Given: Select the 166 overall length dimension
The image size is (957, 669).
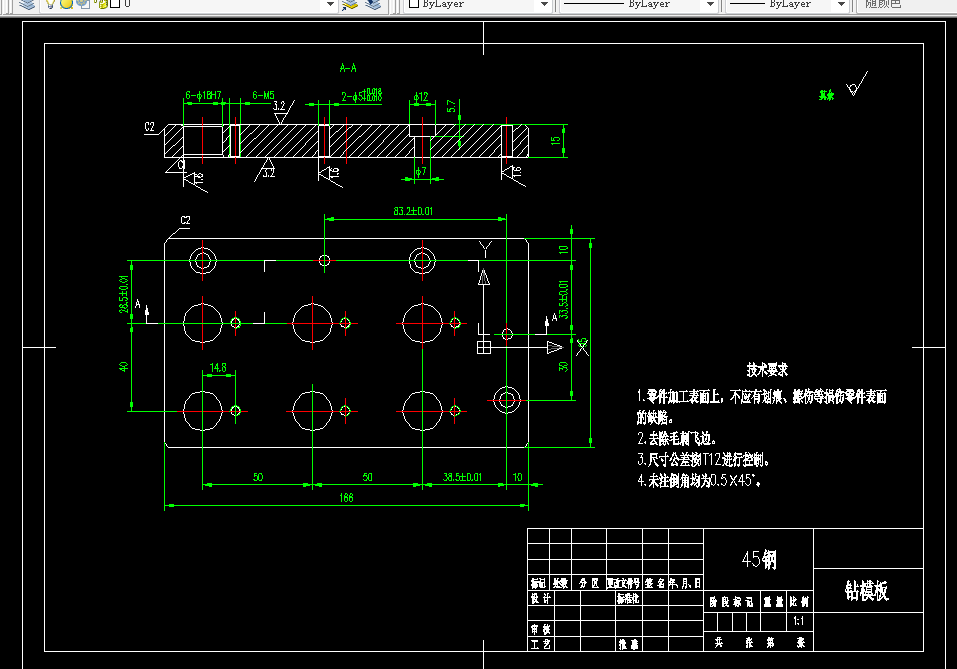Looking at the screenshot, I should click(346, 497).
